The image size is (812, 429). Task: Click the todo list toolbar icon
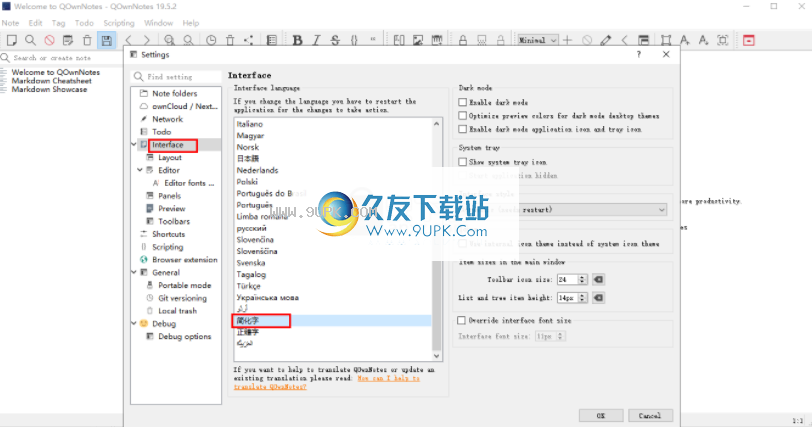(x=272, y=40)
